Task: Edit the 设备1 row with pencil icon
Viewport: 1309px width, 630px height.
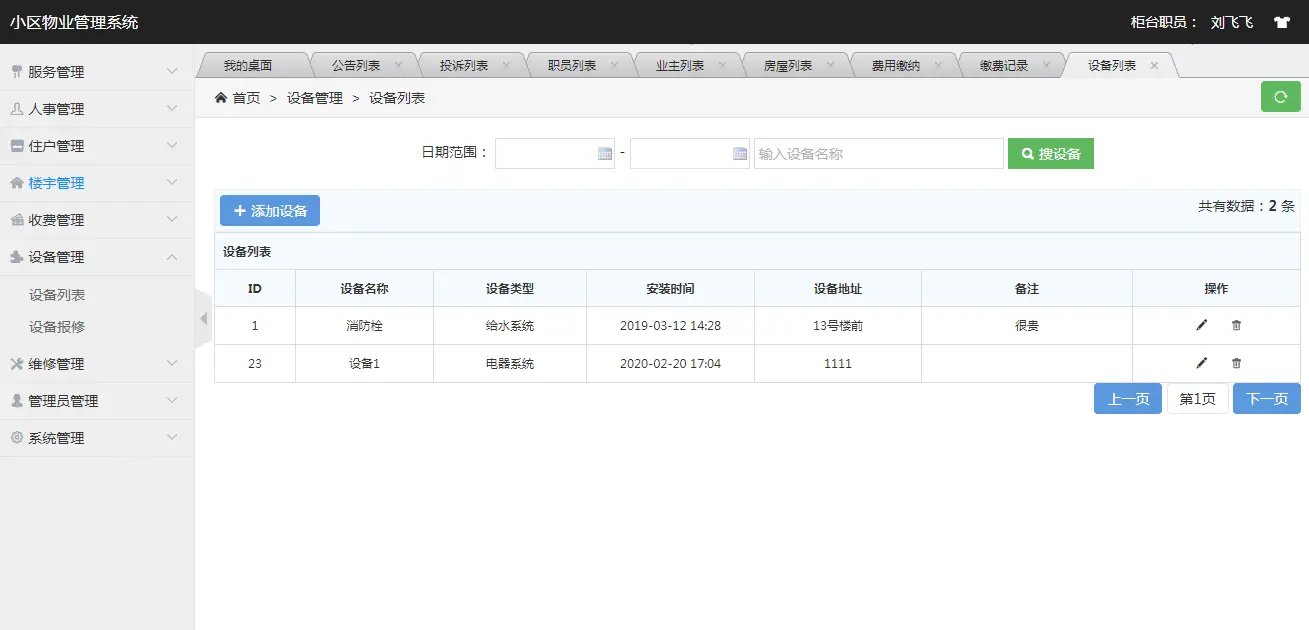Action: pyautogui.click(x=1201, y=363)
